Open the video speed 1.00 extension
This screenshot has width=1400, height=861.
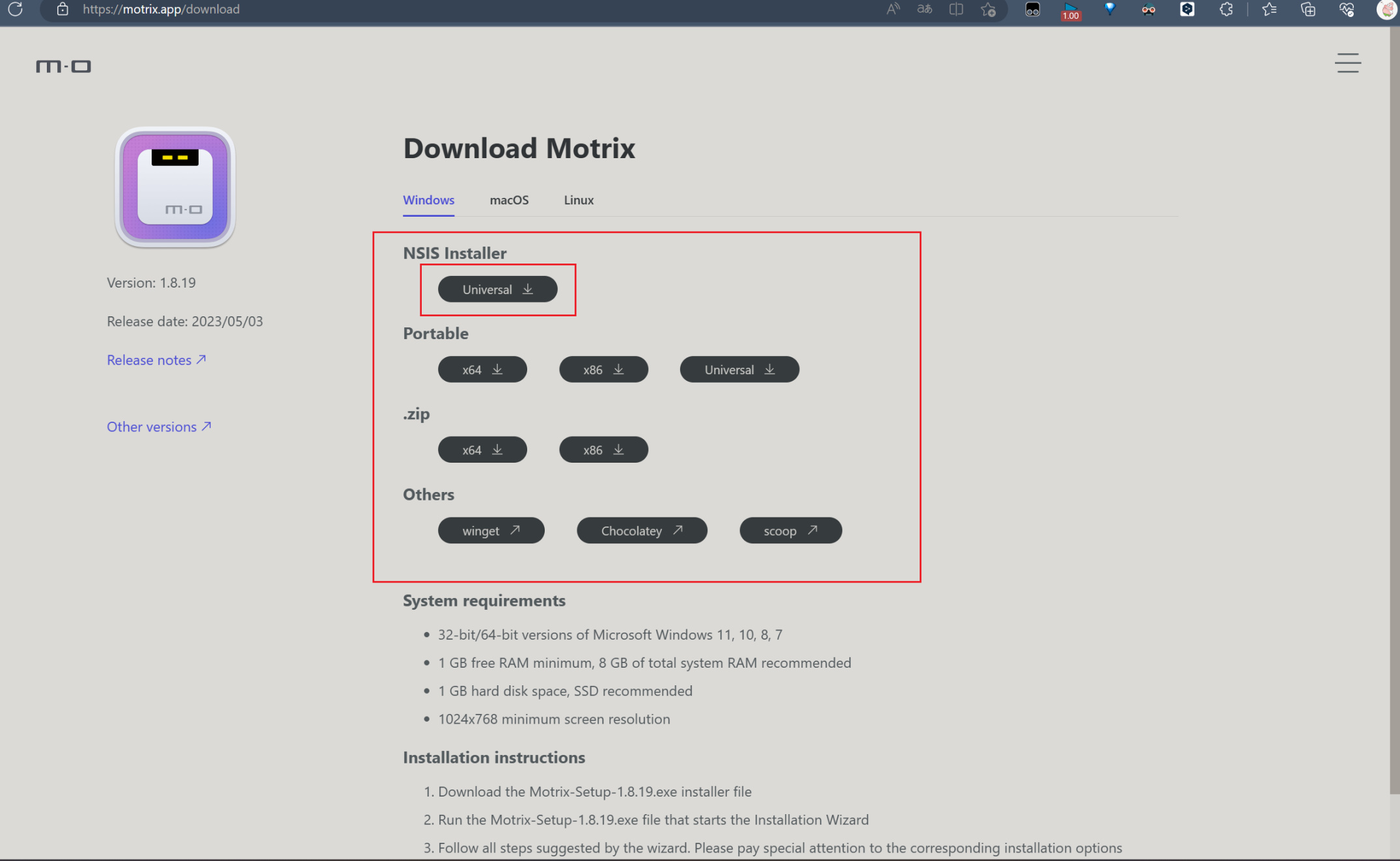[x=1071, y=10]
